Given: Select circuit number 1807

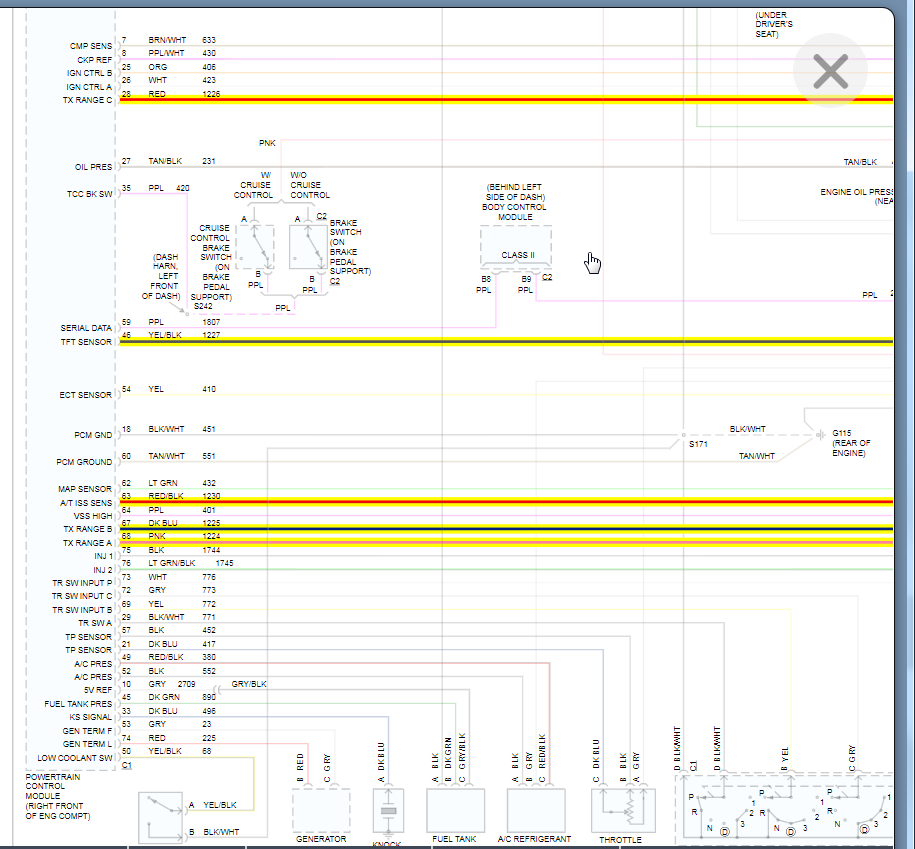Looking at the screenshot, I should (x=211, y=322).
